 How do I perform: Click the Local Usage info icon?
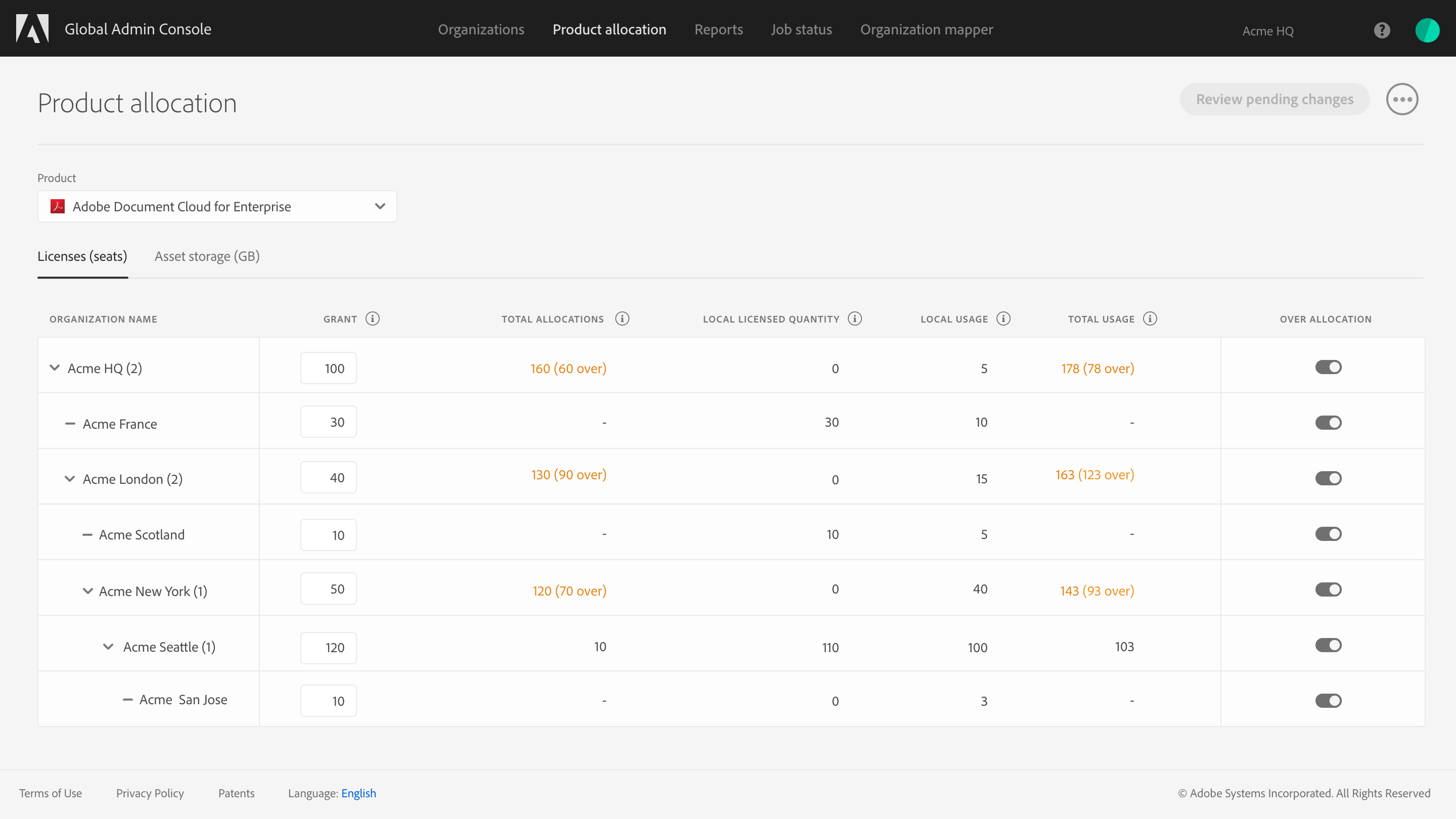1004,319
